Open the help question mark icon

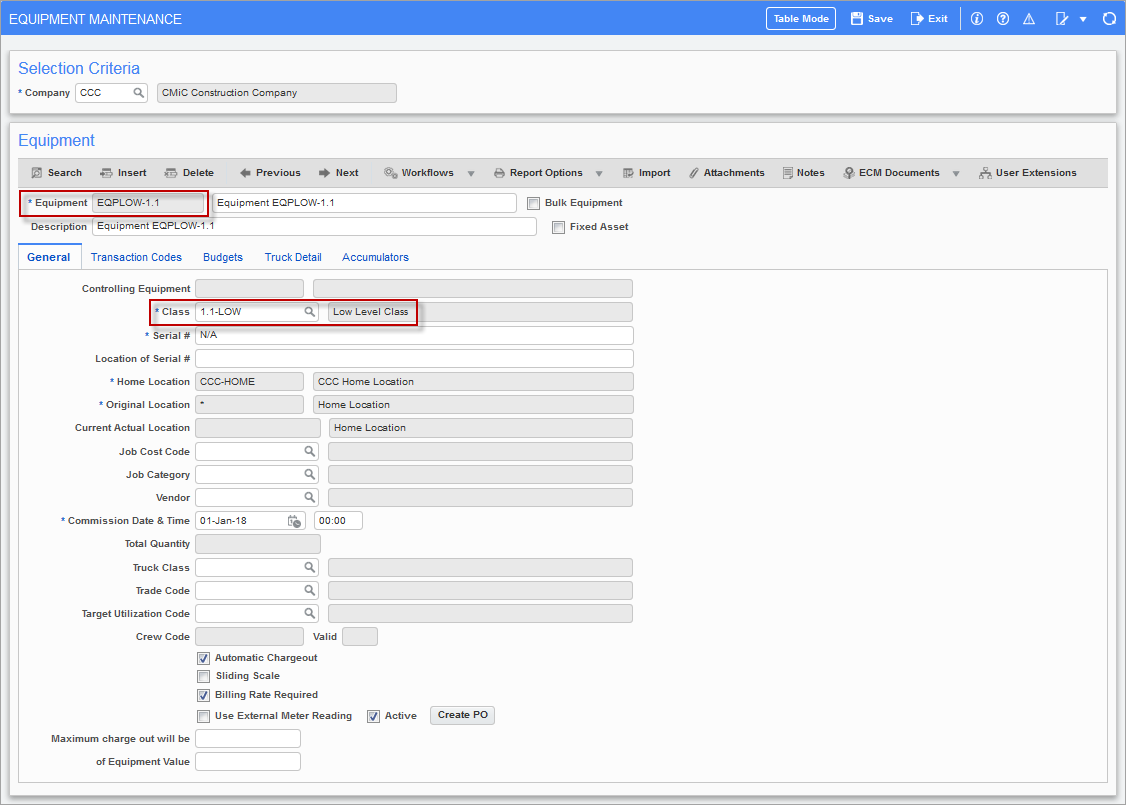[1003, 19]
